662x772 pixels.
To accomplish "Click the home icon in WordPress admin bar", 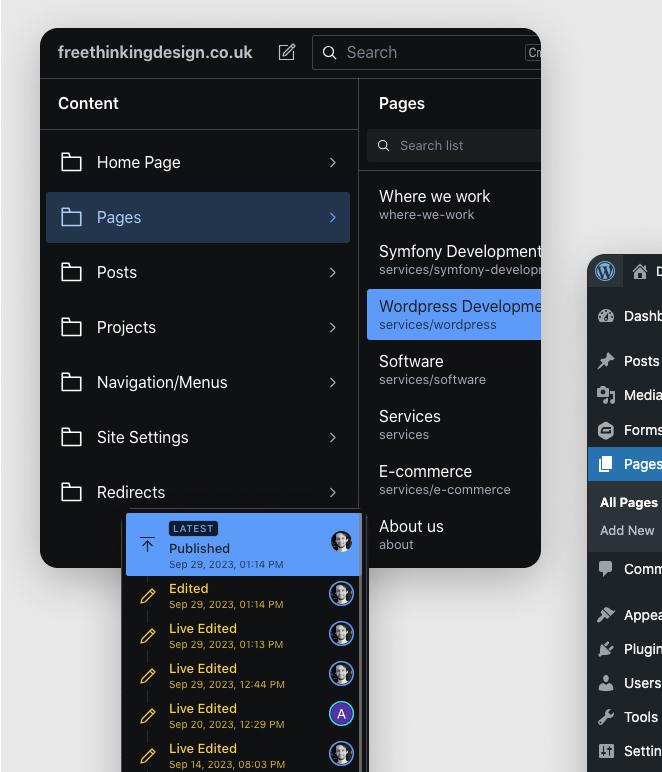I will pyautogui.click(x=639, y=271).
